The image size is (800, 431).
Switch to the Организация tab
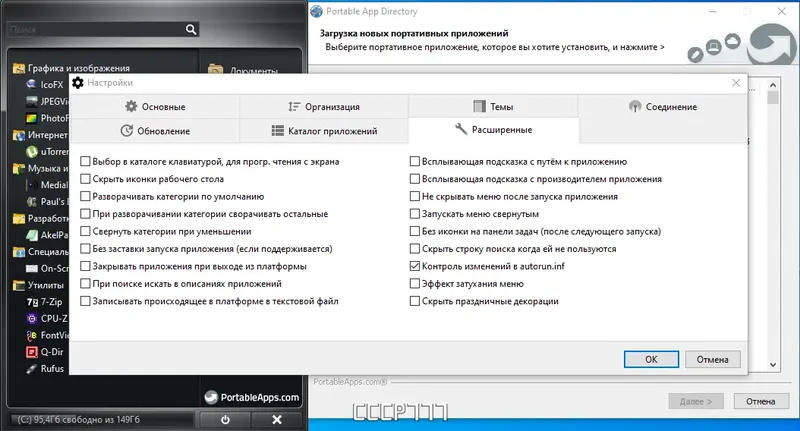[323, 107]
